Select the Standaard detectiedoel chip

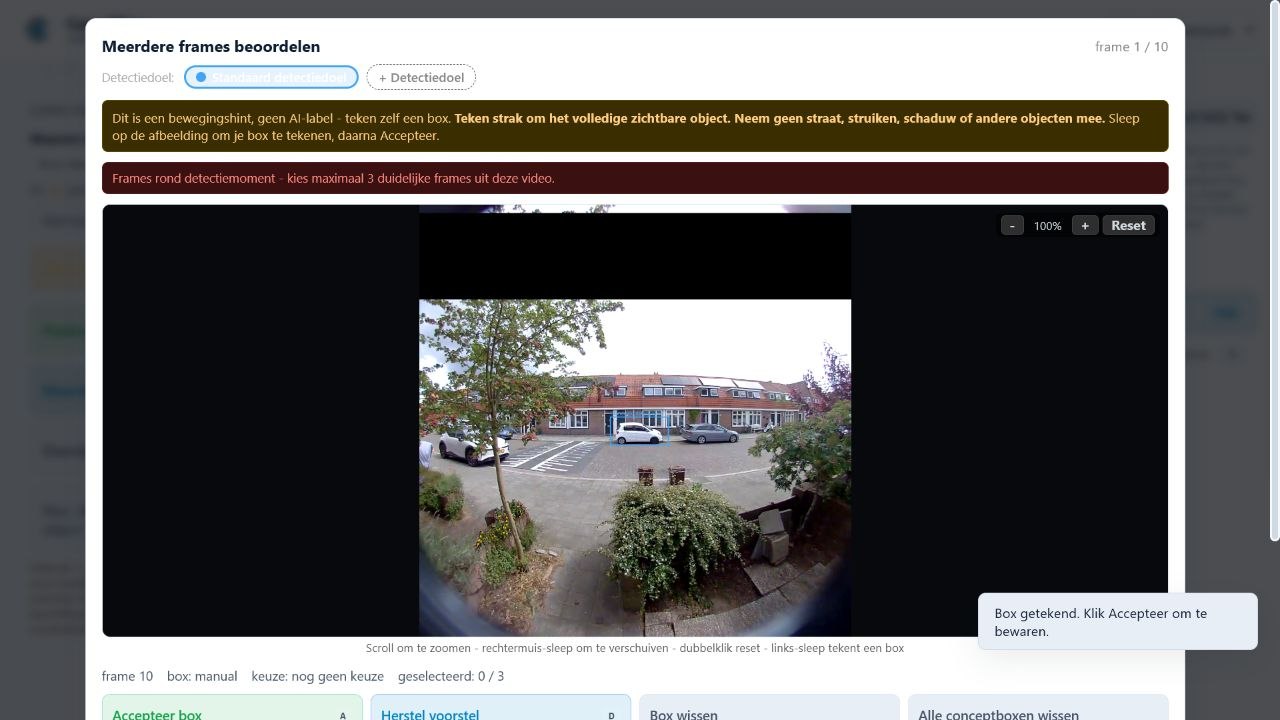(271, 77)
